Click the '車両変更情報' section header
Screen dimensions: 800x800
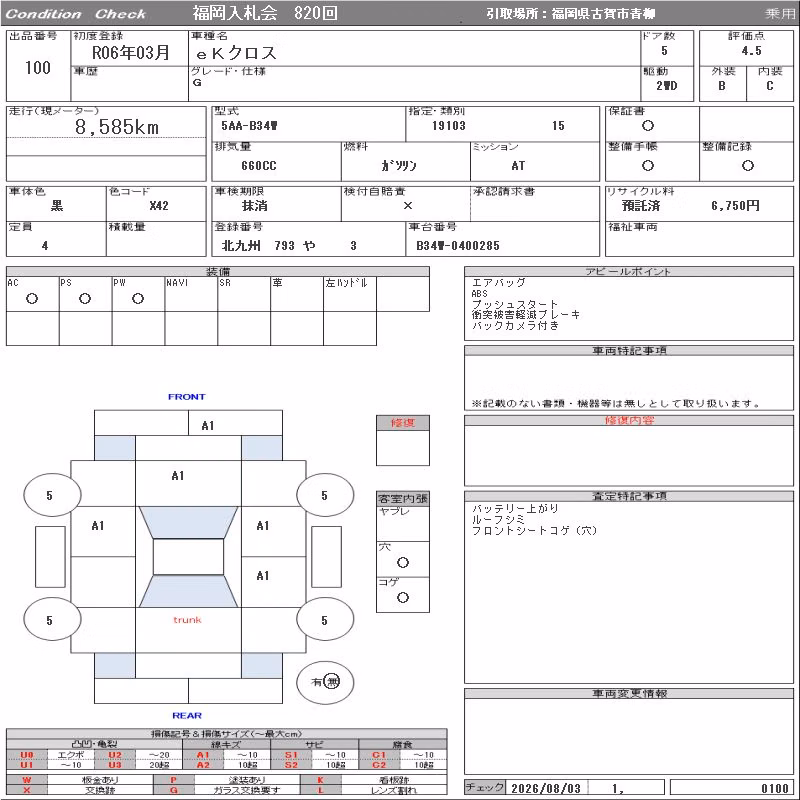coord(629,693)
